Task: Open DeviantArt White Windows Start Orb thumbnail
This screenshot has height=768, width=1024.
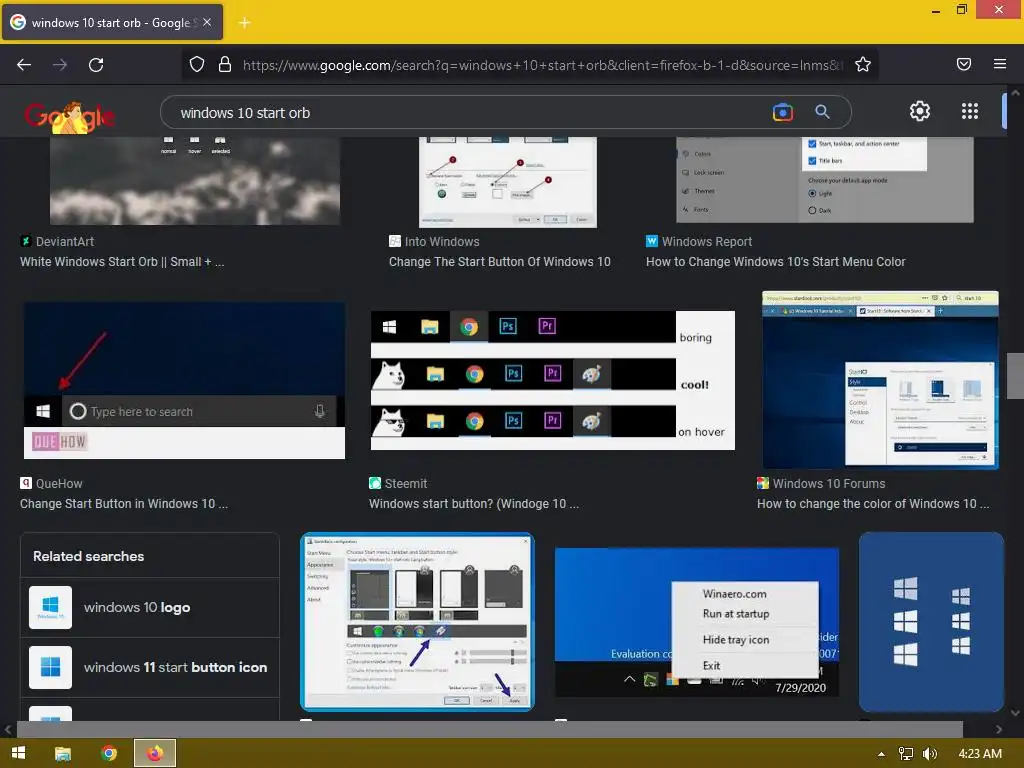Action: (x=195, y=181)
